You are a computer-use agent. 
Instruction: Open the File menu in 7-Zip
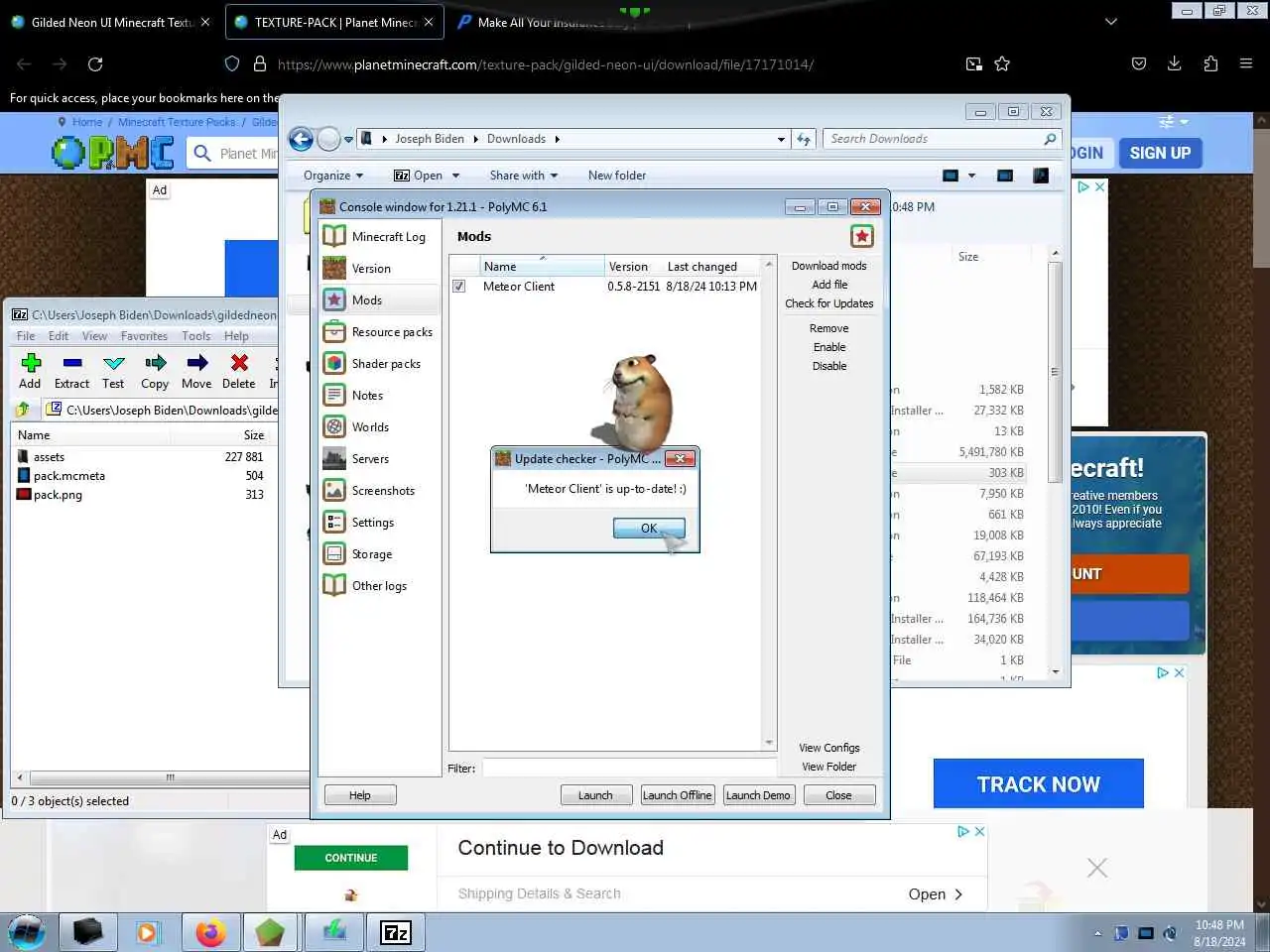pos(26,336)
